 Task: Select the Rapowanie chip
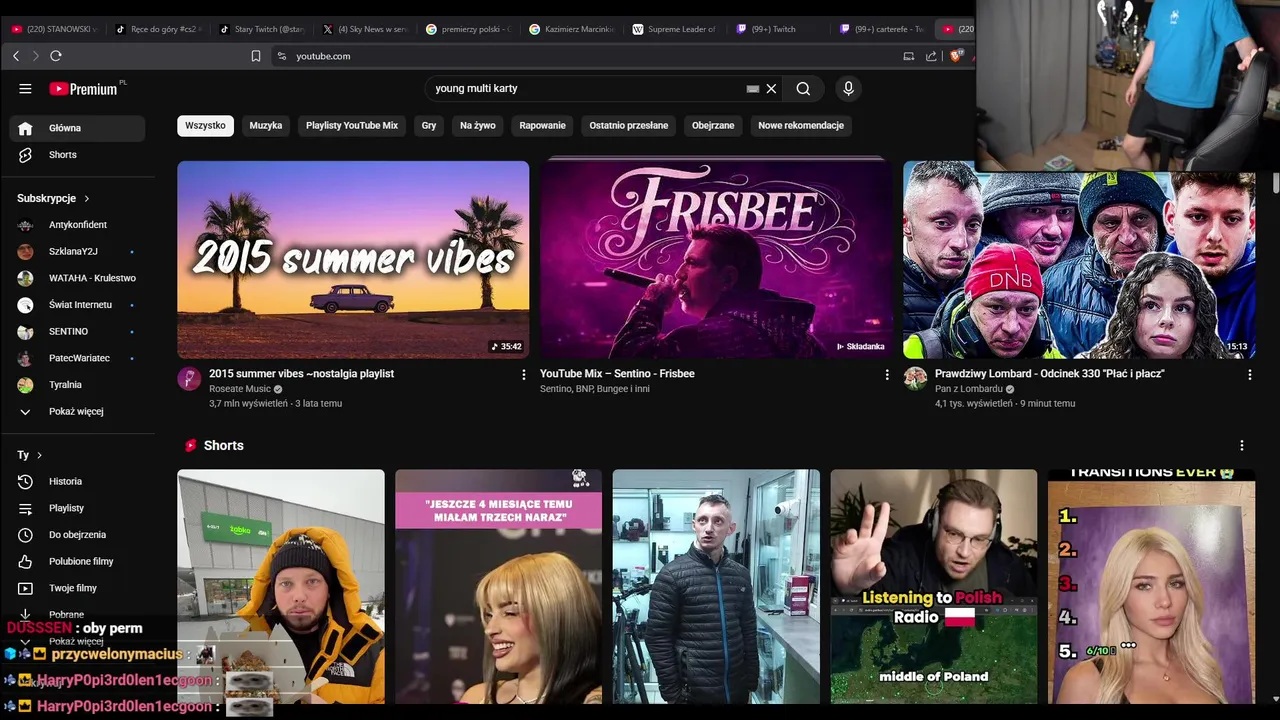coord(543,126)
